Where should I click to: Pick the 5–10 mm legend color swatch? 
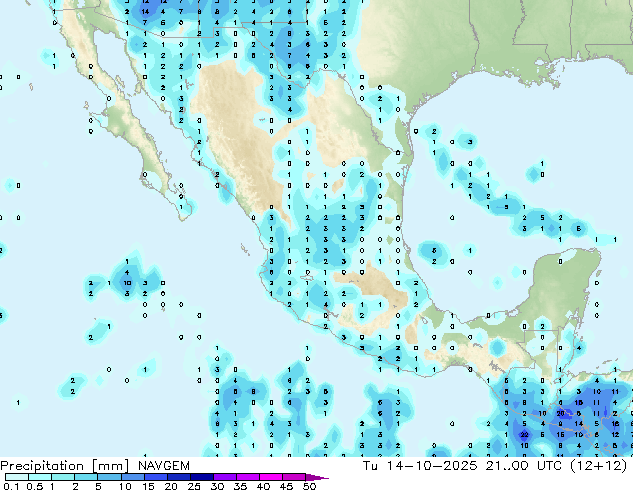(x=109, y=477)
